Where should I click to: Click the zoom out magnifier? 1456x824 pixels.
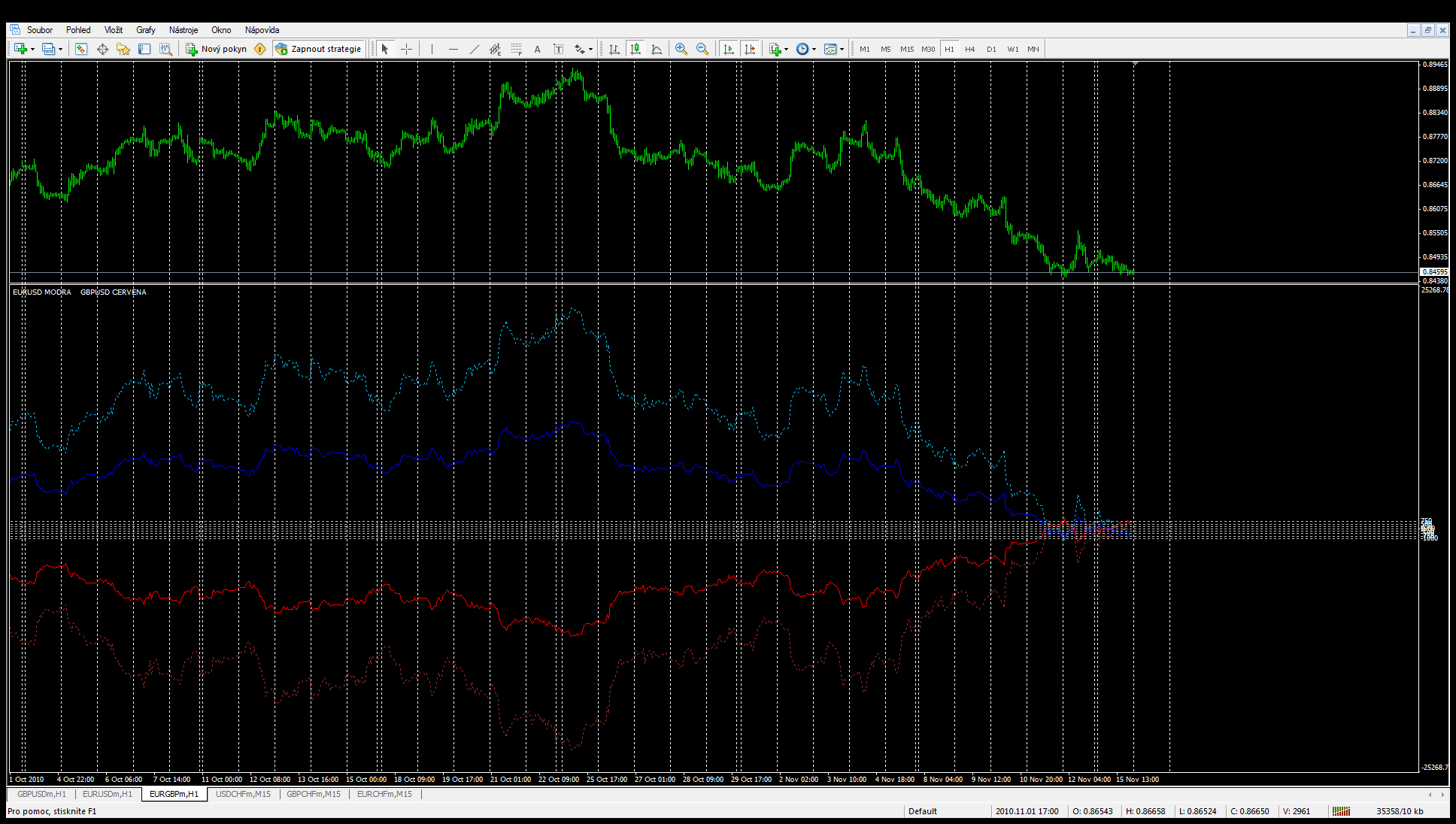pos(702,49)
